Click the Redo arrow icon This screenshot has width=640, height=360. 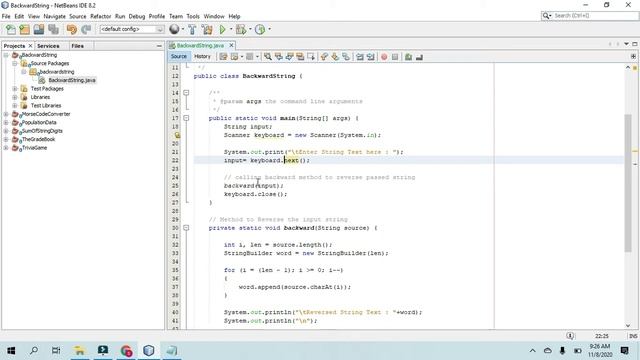click(86, 29)
